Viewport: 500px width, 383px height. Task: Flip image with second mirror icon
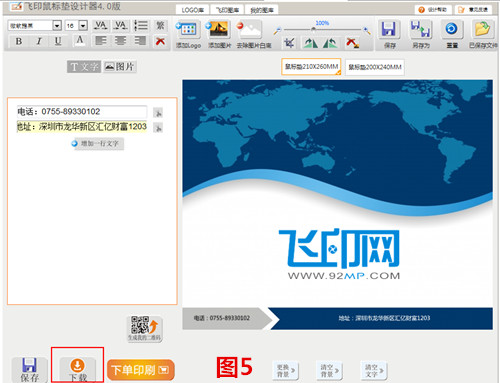(x=330, y=43)
